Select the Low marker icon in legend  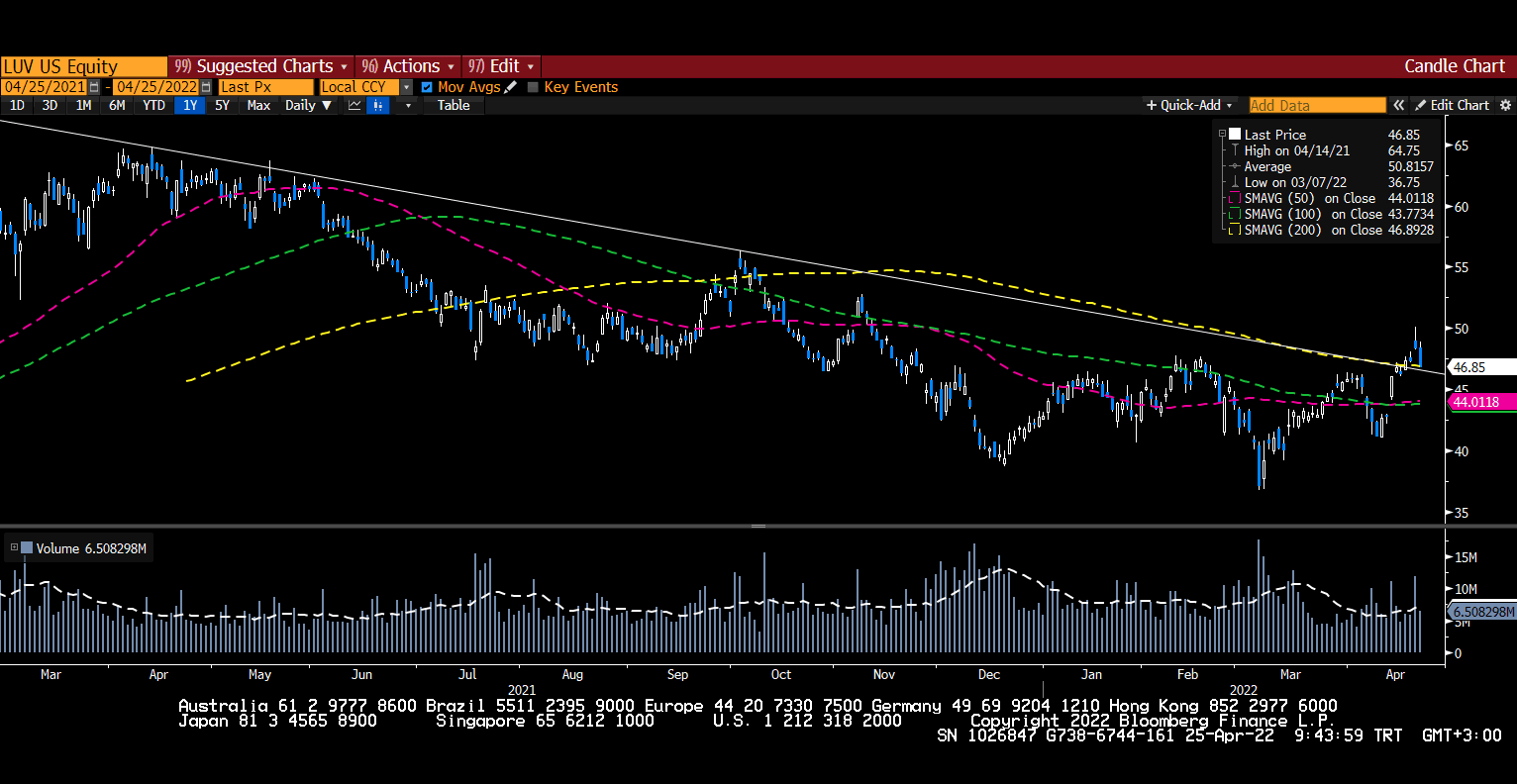tap(1235, 182)
